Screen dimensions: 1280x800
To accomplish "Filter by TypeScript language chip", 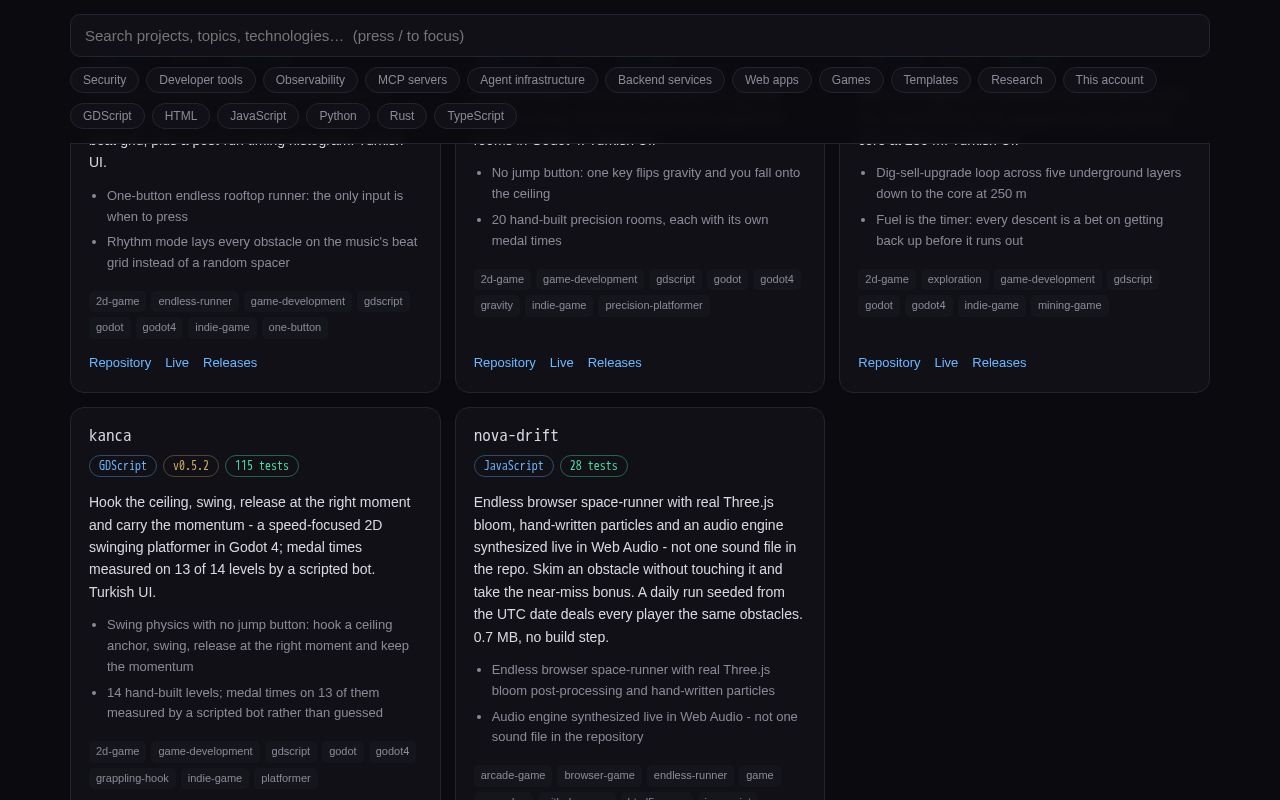I will point(476,116).
